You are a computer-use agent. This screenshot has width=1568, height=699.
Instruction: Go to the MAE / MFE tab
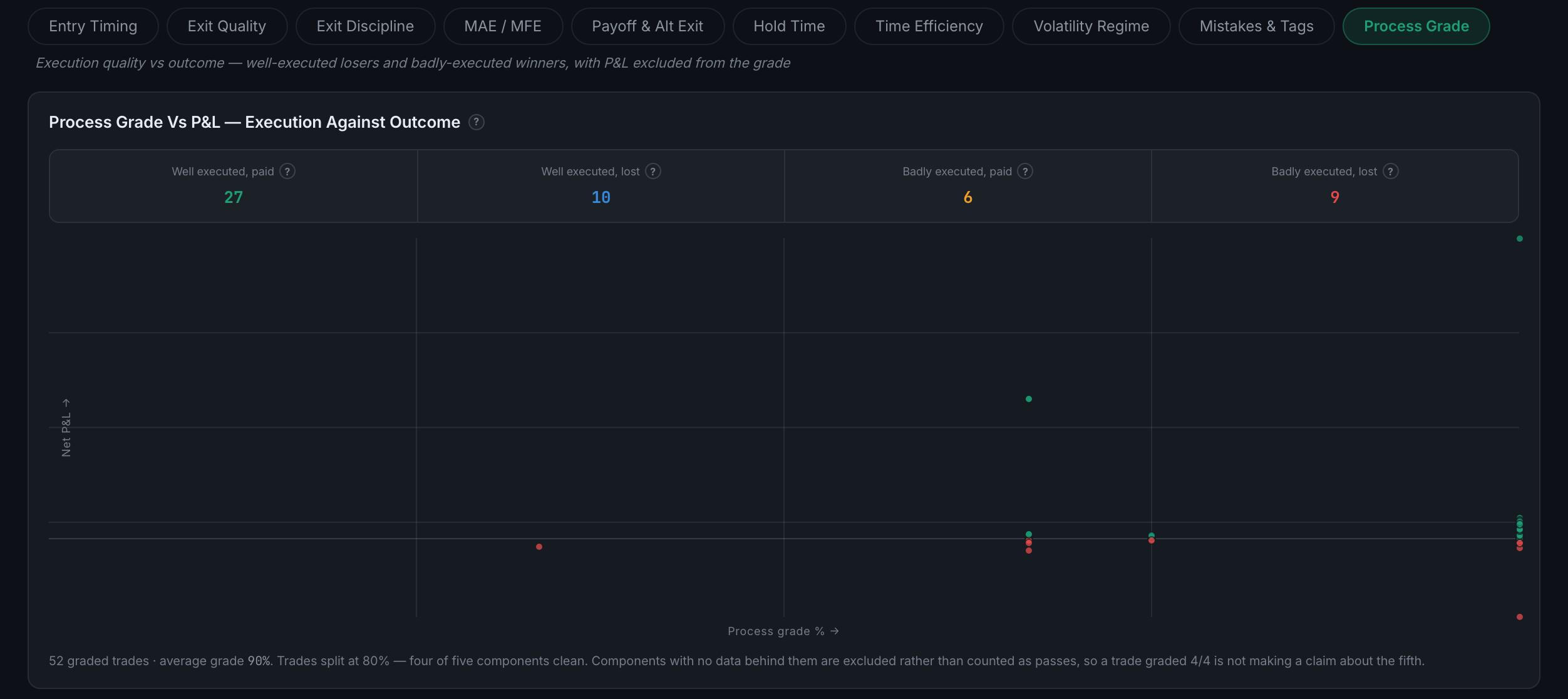click(503, 26)
